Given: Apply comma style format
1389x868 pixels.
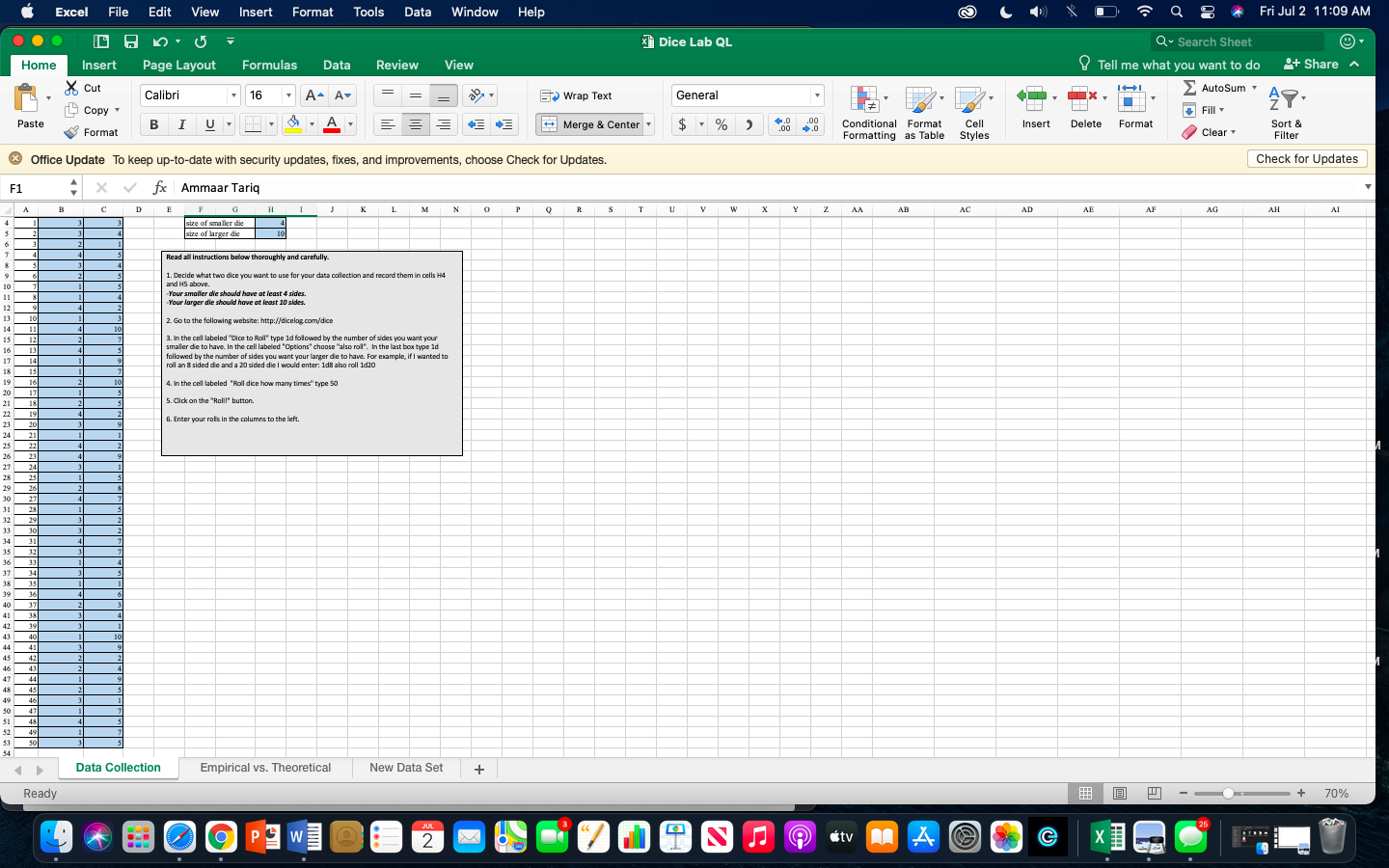Looking at the screenshot, I should (x=749, y=124).
